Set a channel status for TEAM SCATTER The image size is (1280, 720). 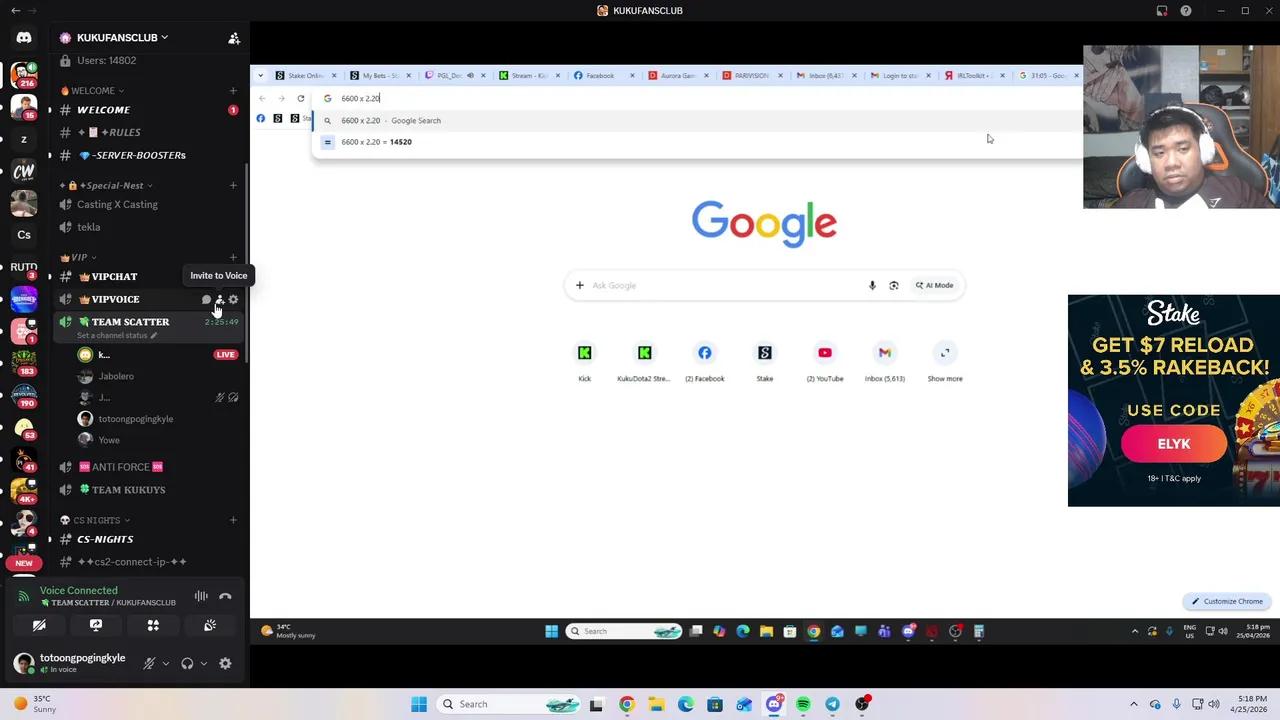point(117,335)
